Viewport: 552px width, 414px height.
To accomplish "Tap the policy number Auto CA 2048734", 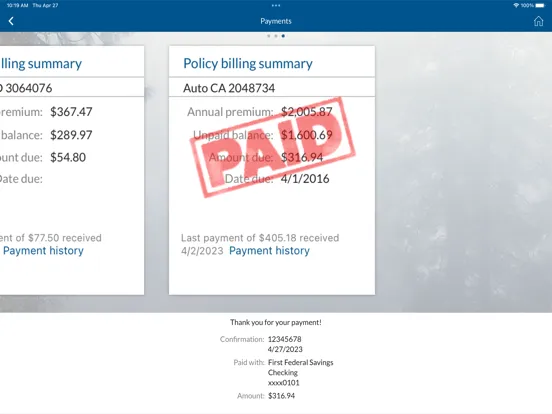I will click(x=229, y=88).
